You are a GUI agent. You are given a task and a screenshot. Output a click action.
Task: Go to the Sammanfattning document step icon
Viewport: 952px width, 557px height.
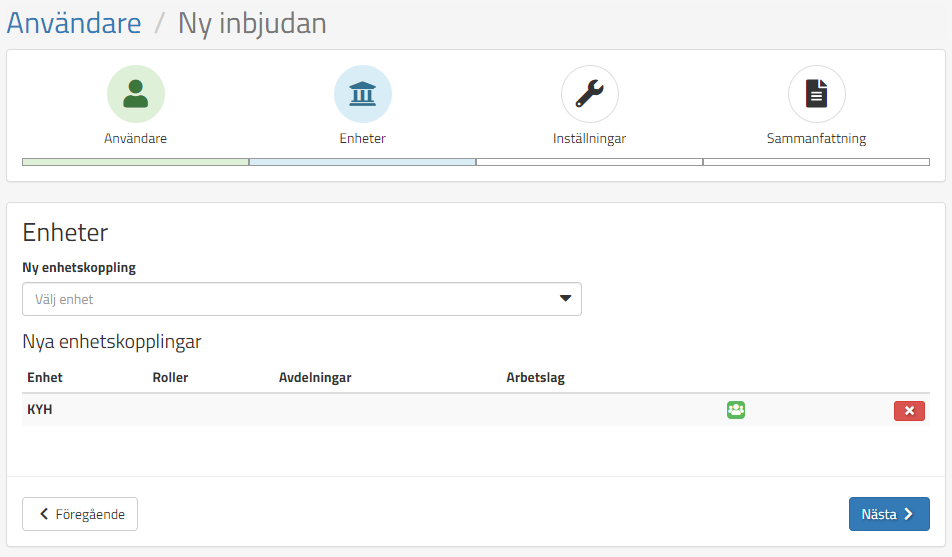click(816, 94)
